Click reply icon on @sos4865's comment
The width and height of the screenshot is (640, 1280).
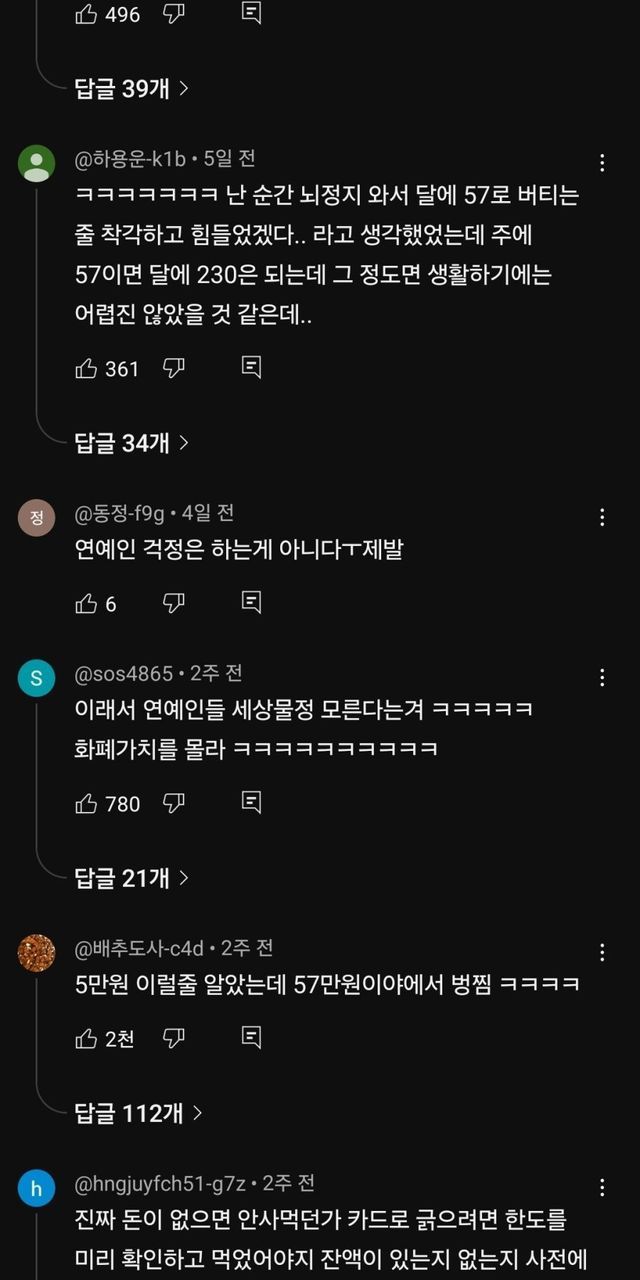252,803
